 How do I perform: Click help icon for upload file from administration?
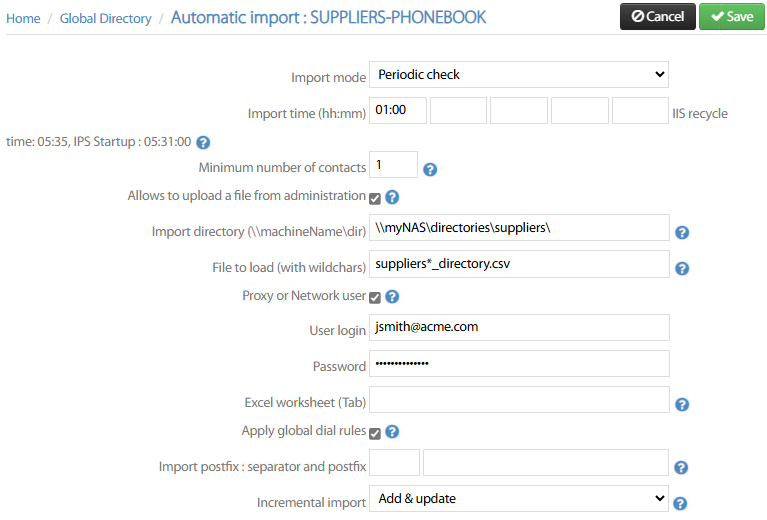pos(392,198)
